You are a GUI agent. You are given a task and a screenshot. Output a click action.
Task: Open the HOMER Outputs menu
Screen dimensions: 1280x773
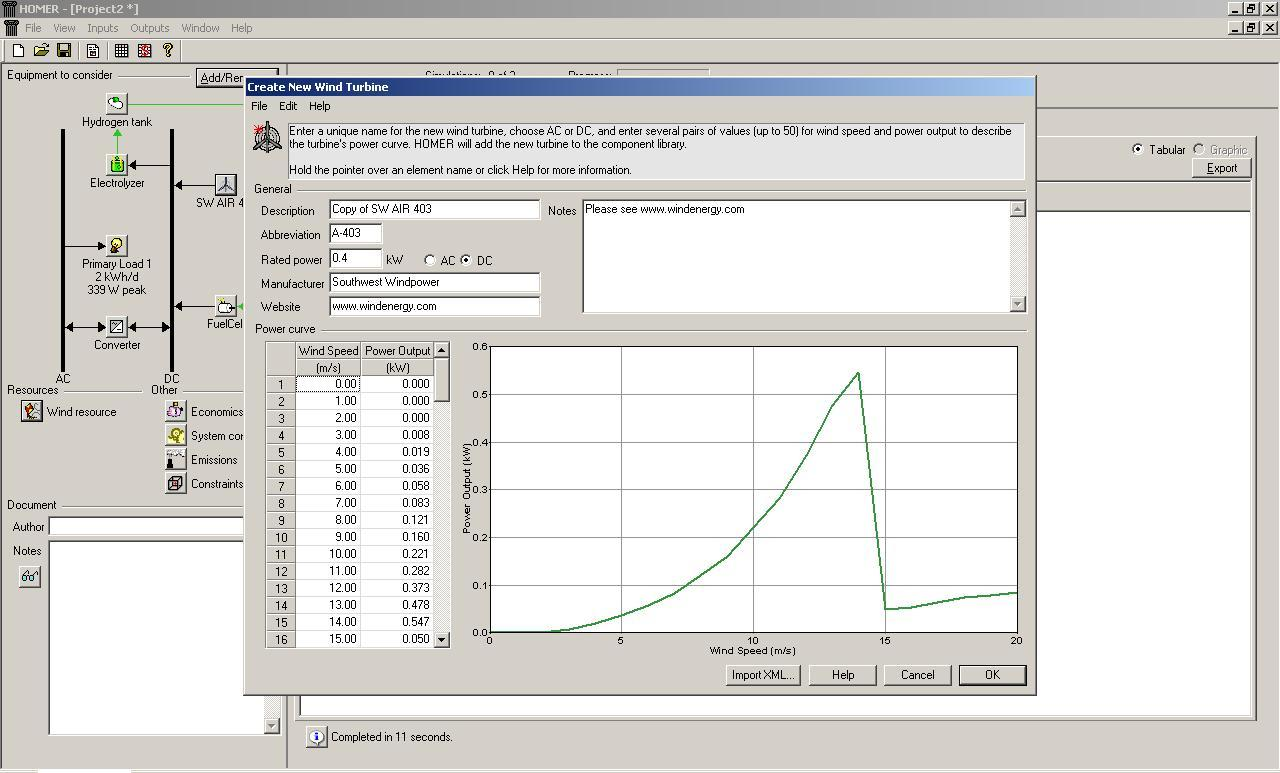[149, 28]
